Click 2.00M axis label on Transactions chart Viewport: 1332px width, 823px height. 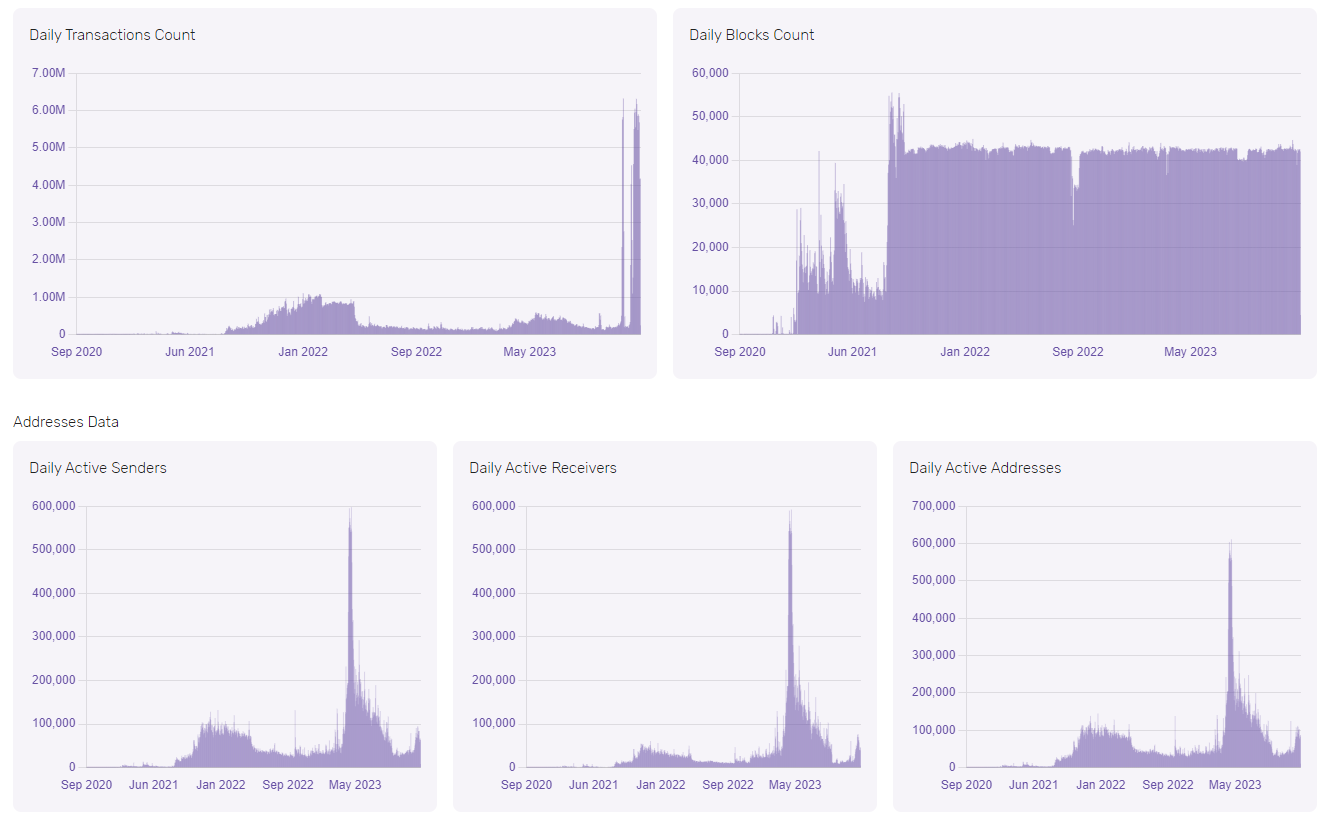point(48,259)
